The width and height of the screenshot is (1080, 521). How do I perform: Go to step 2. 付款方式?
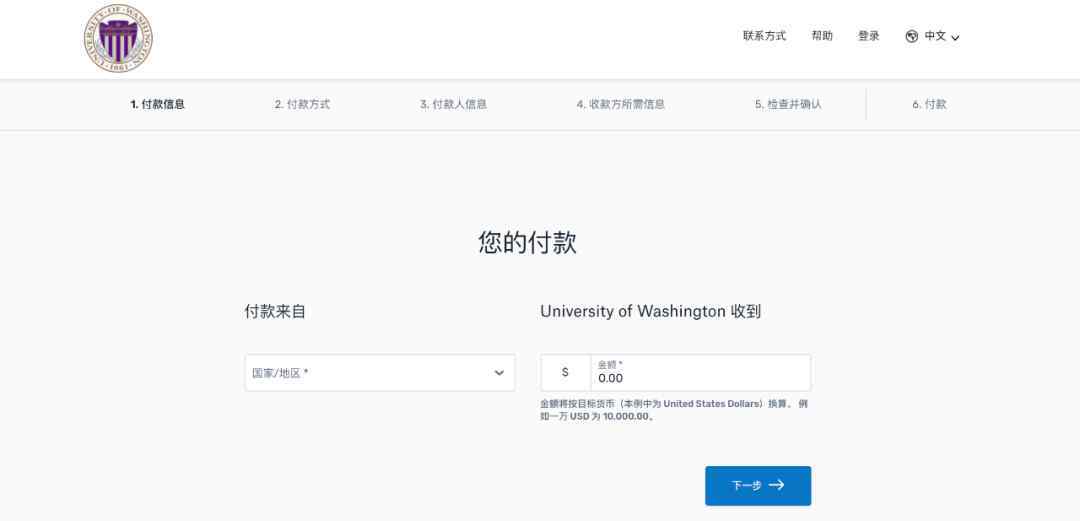coord(302,104)
